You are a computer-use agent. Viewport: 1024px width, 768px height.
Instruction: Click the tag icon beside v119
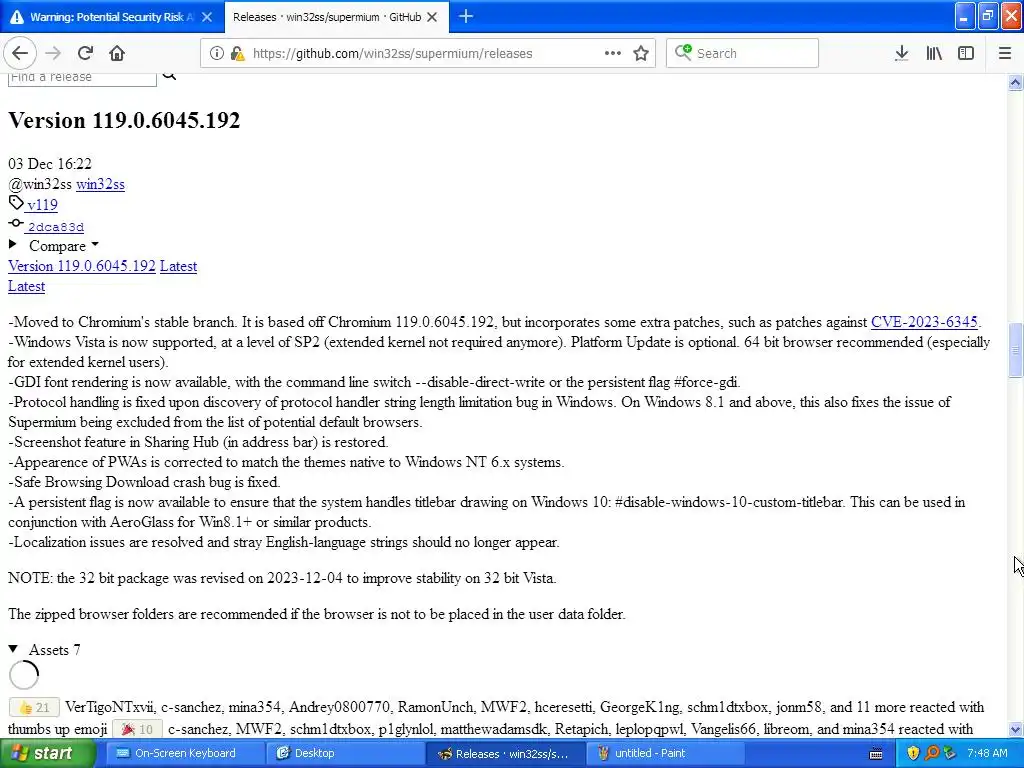[16, 202]
